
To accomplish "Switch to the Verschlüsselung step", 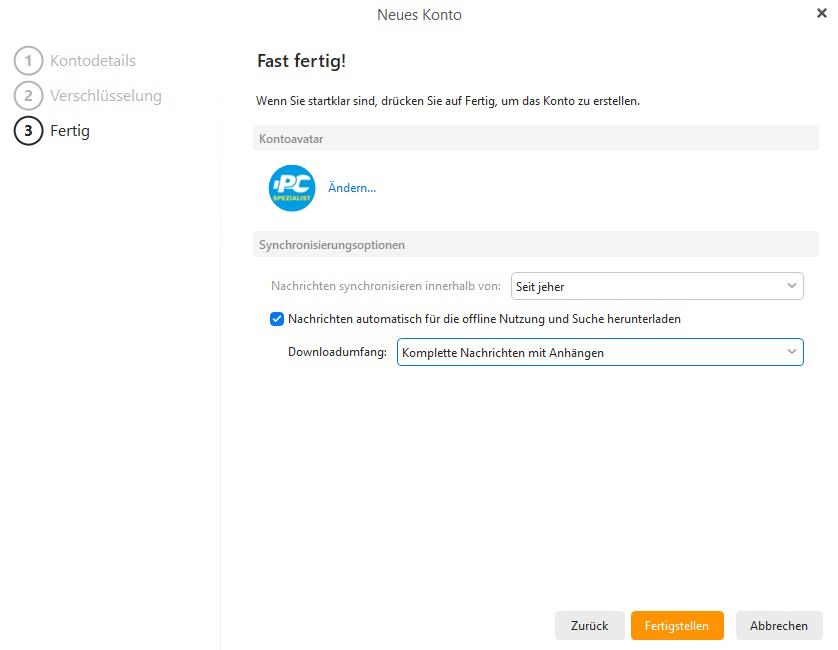I will [106, 96].
